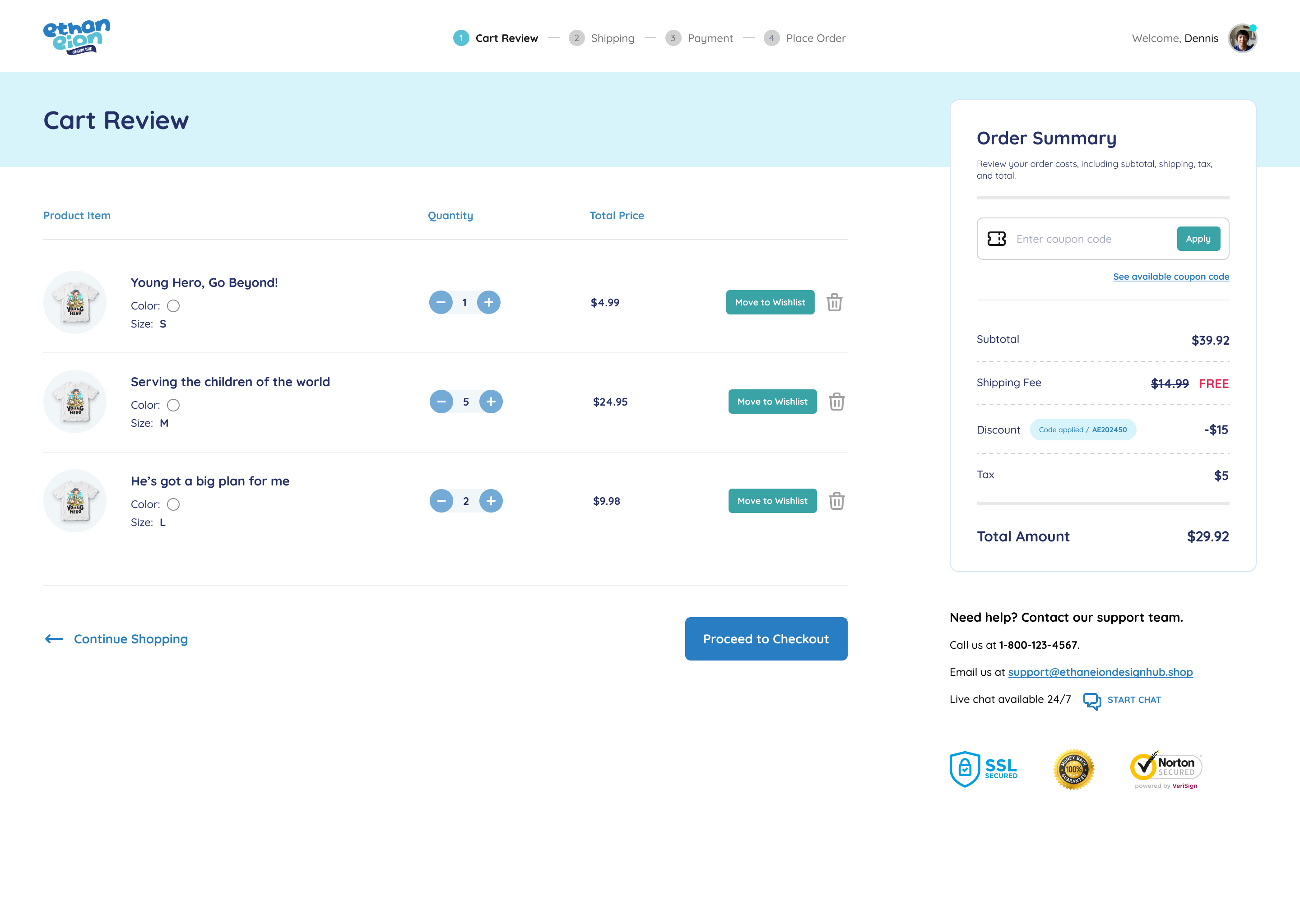The height and width of the screenshot is (924, 1300).
Task: Open "See available coupon code" link
Action: pos(1170,277)
